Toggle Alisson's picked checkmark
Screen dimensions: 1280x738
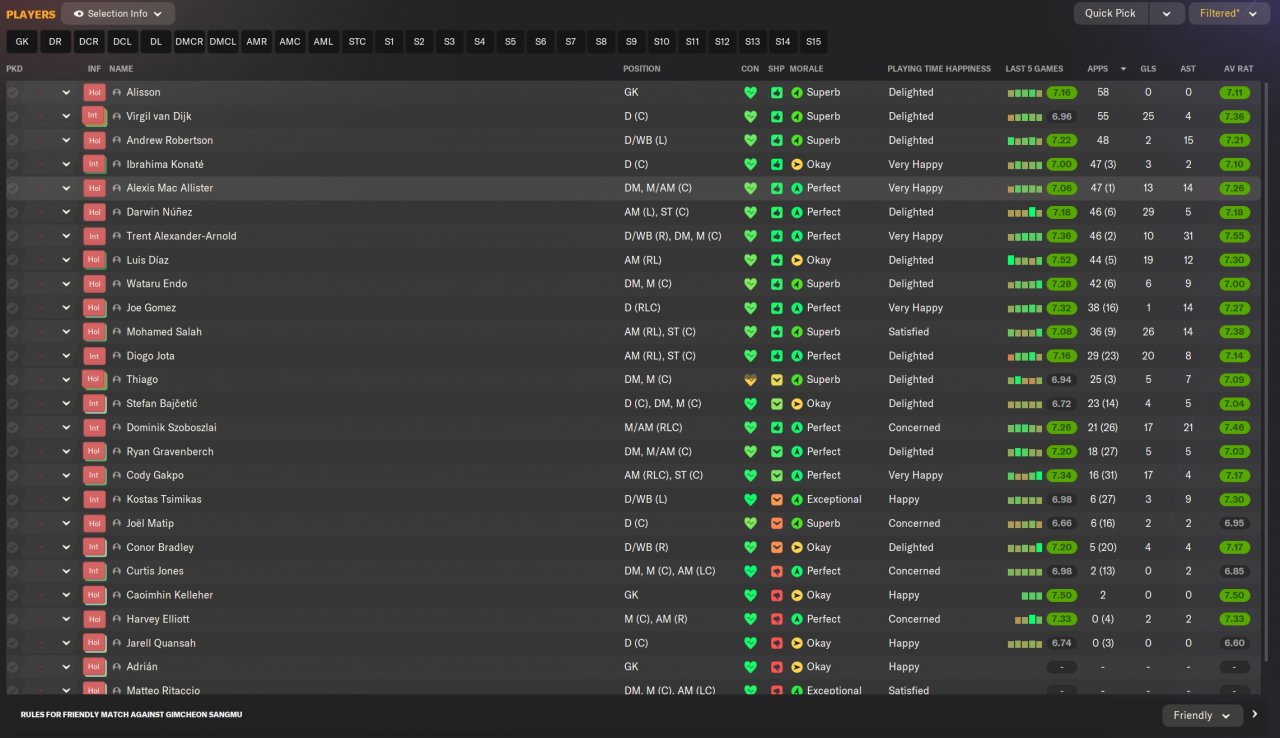tap(13, 92)
